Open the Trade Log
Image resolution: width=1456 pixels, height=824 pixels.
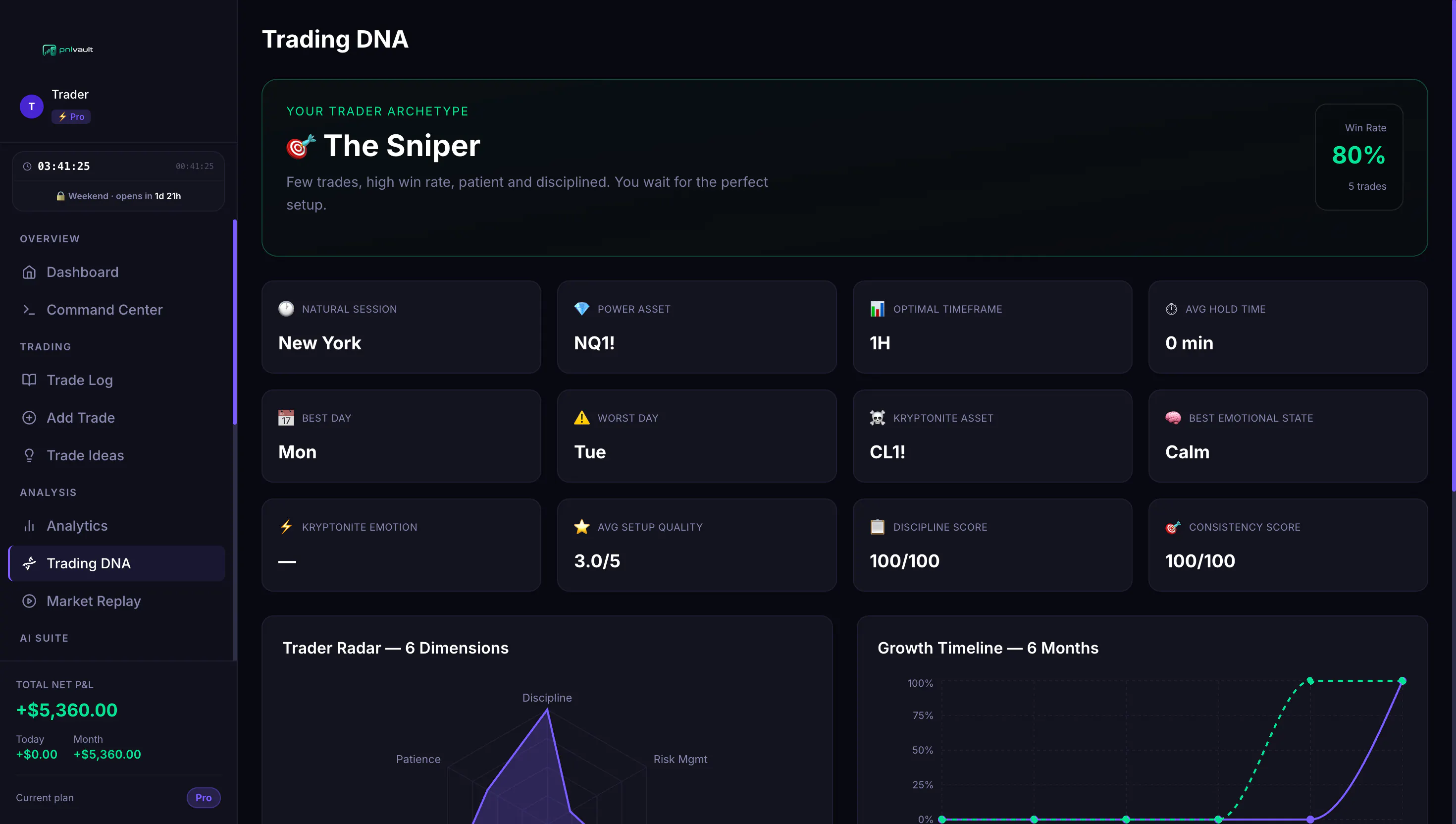(117, 380)
